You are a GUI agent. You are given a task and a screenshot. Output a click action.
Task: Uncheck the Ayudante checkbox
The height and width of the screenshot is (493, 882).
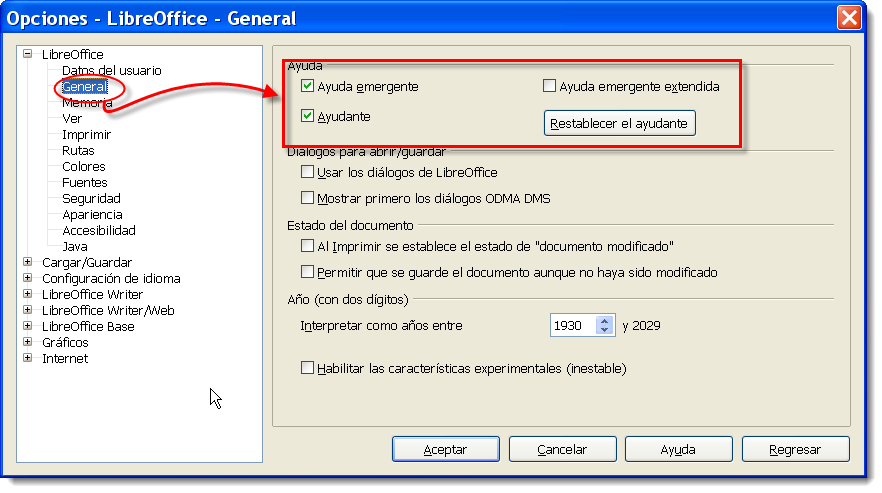point(307,116)
